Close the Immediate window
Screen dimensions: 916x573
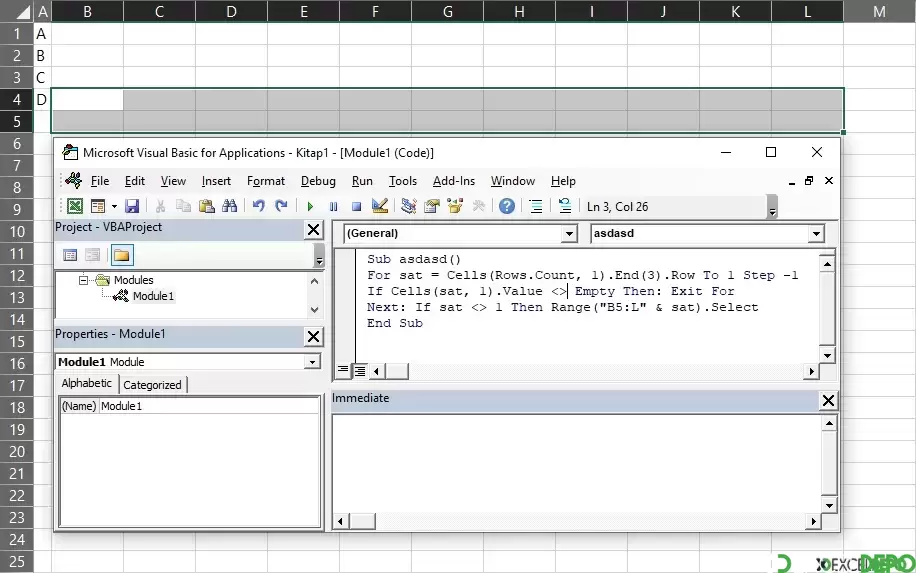[828, 401]
